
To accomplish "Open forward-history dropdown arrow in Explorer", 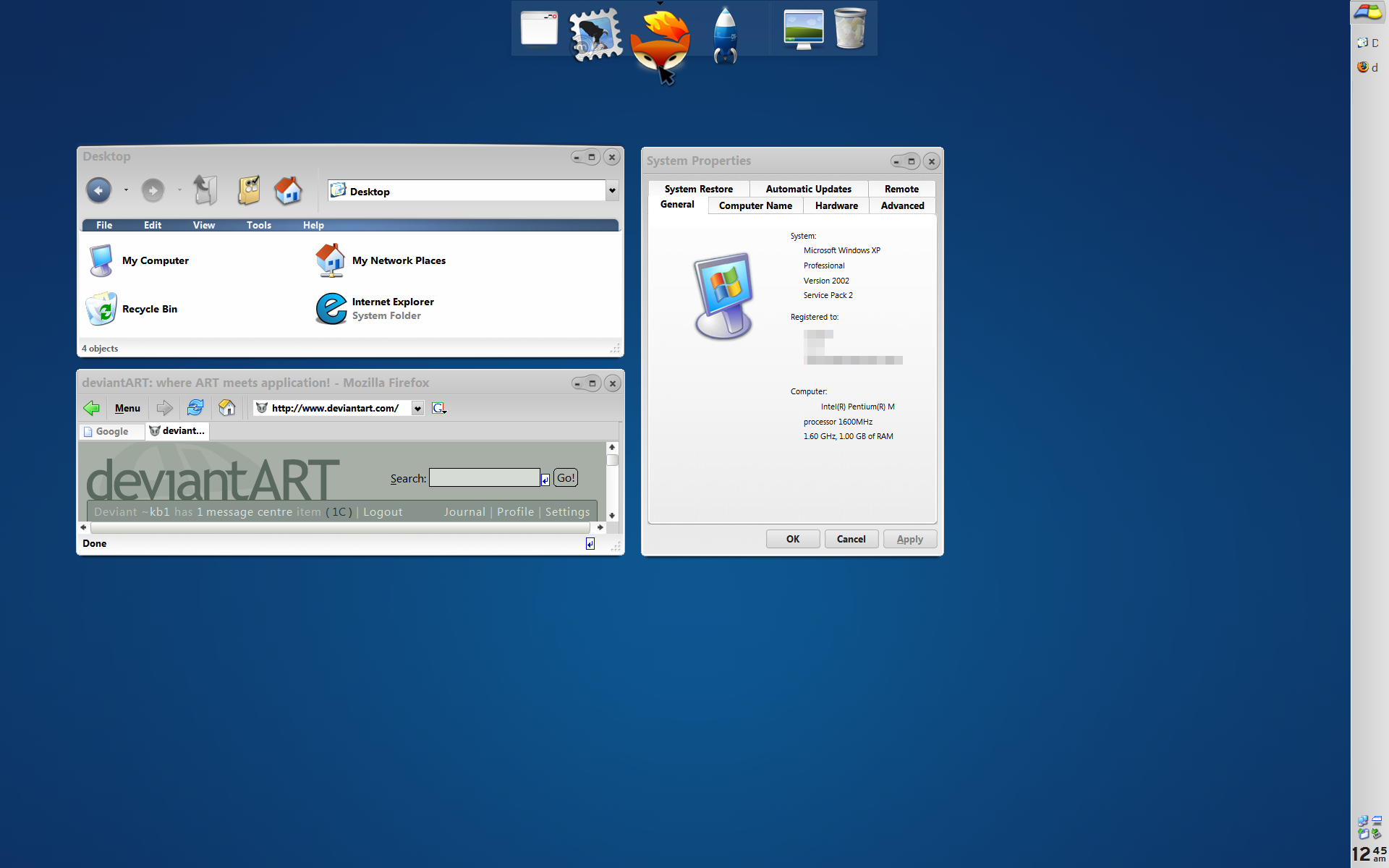I will tap(179, 190).
